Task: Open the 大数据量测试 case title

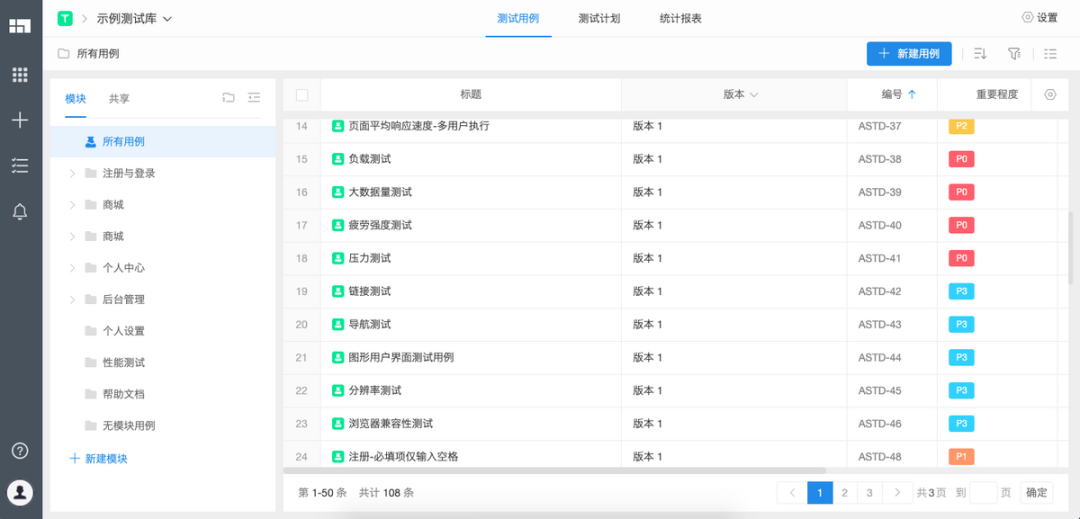Action: (x=380, y=192)
